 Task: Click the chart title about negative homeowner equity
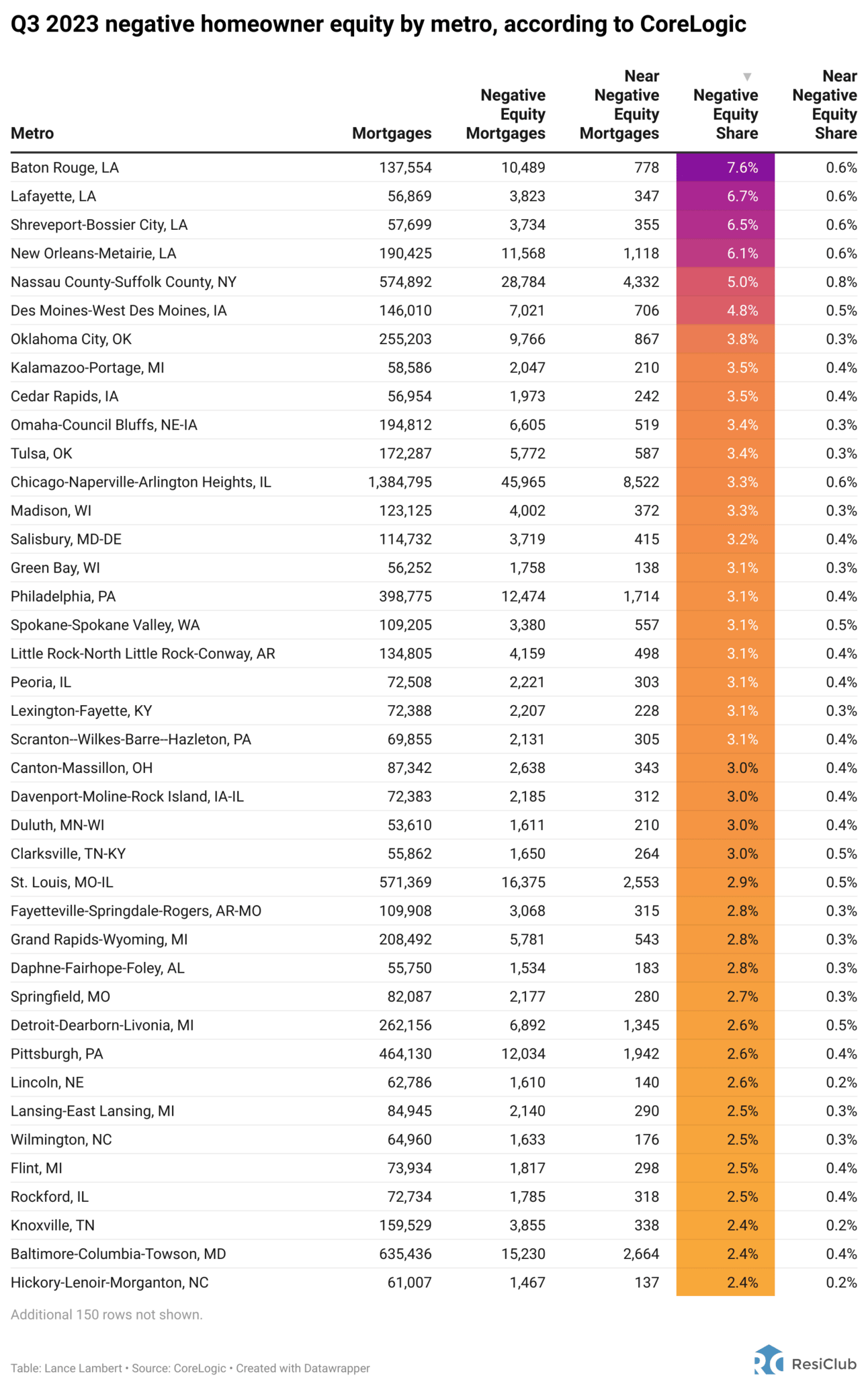378,24
